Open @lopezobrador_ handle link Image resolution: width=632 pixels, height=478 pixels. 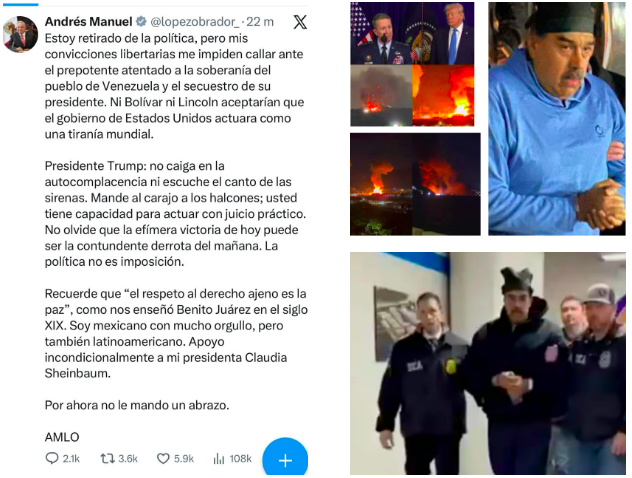click(195, 22)
